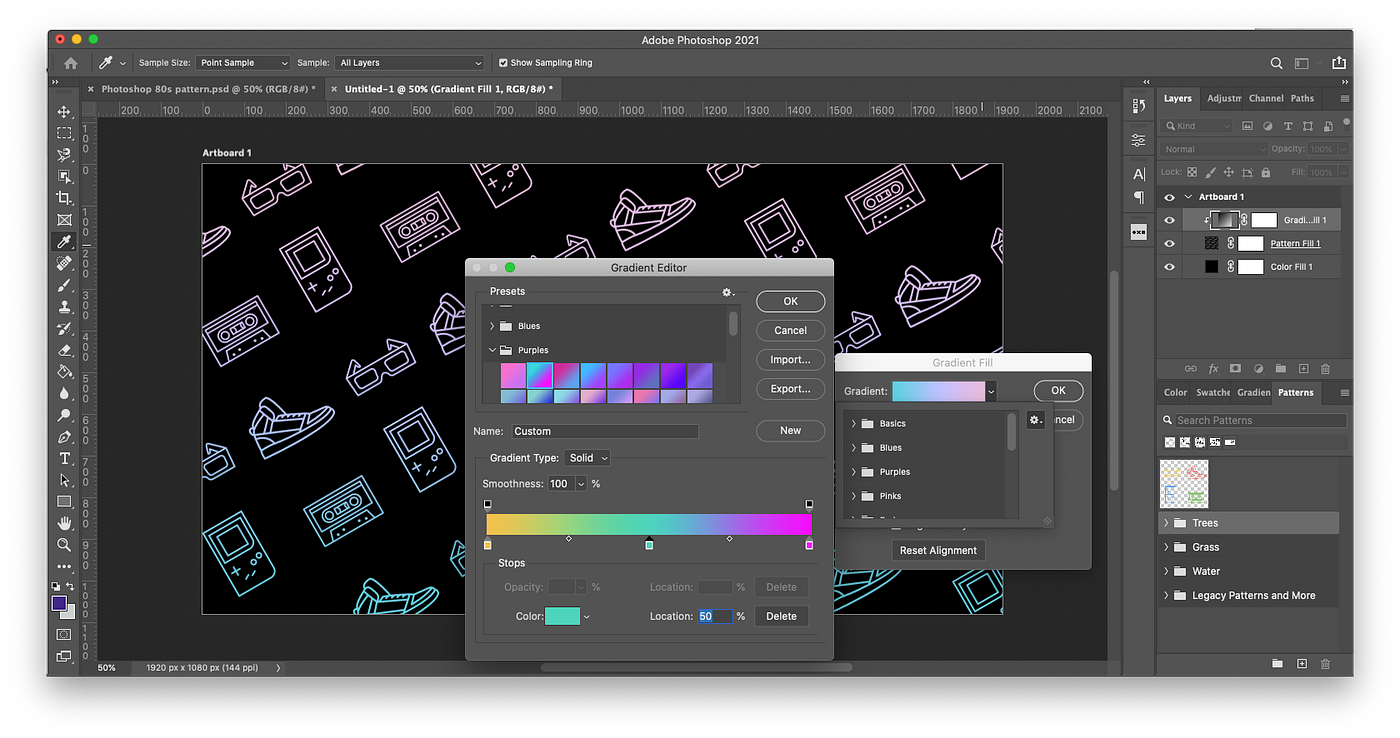This screenshot has height=738, width=1400.
Task: Hide the Artboard 1 group visibility
Action: (x=1169, y=197)
